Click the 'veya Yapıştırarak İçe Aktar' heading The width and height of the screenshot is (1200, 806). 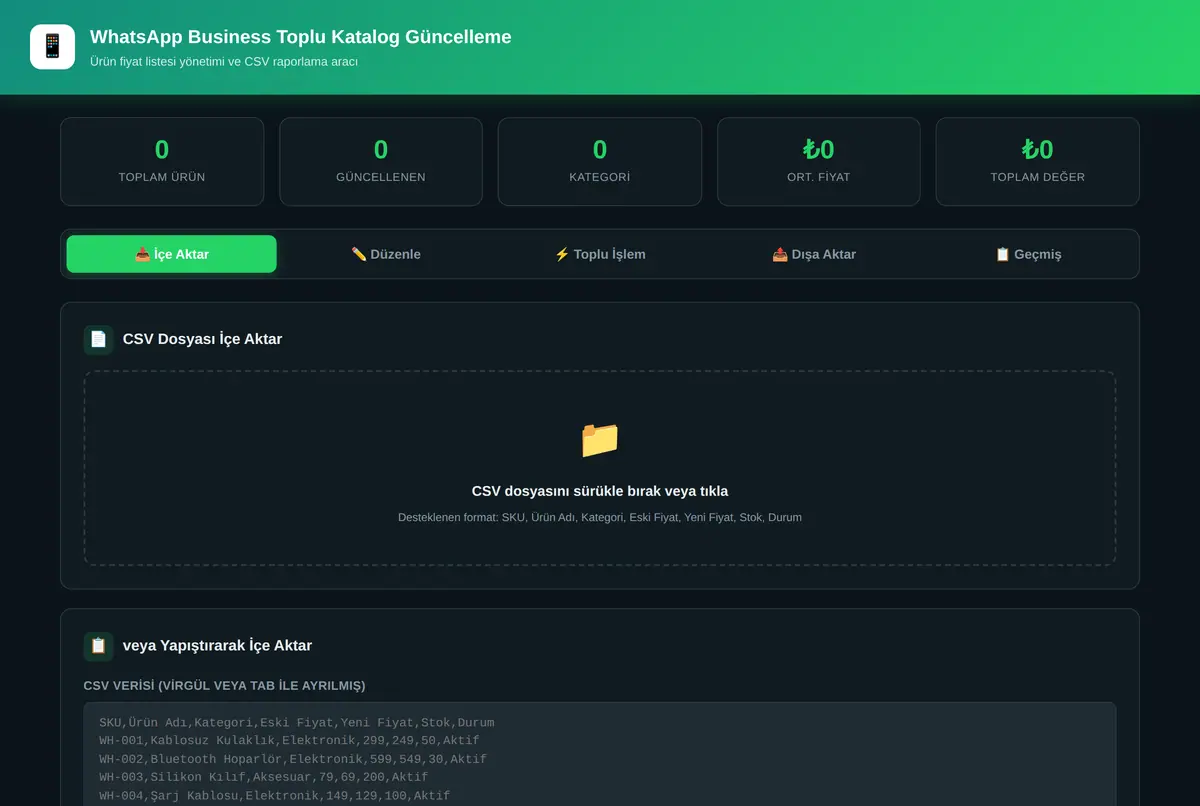[x=217, y=646]
